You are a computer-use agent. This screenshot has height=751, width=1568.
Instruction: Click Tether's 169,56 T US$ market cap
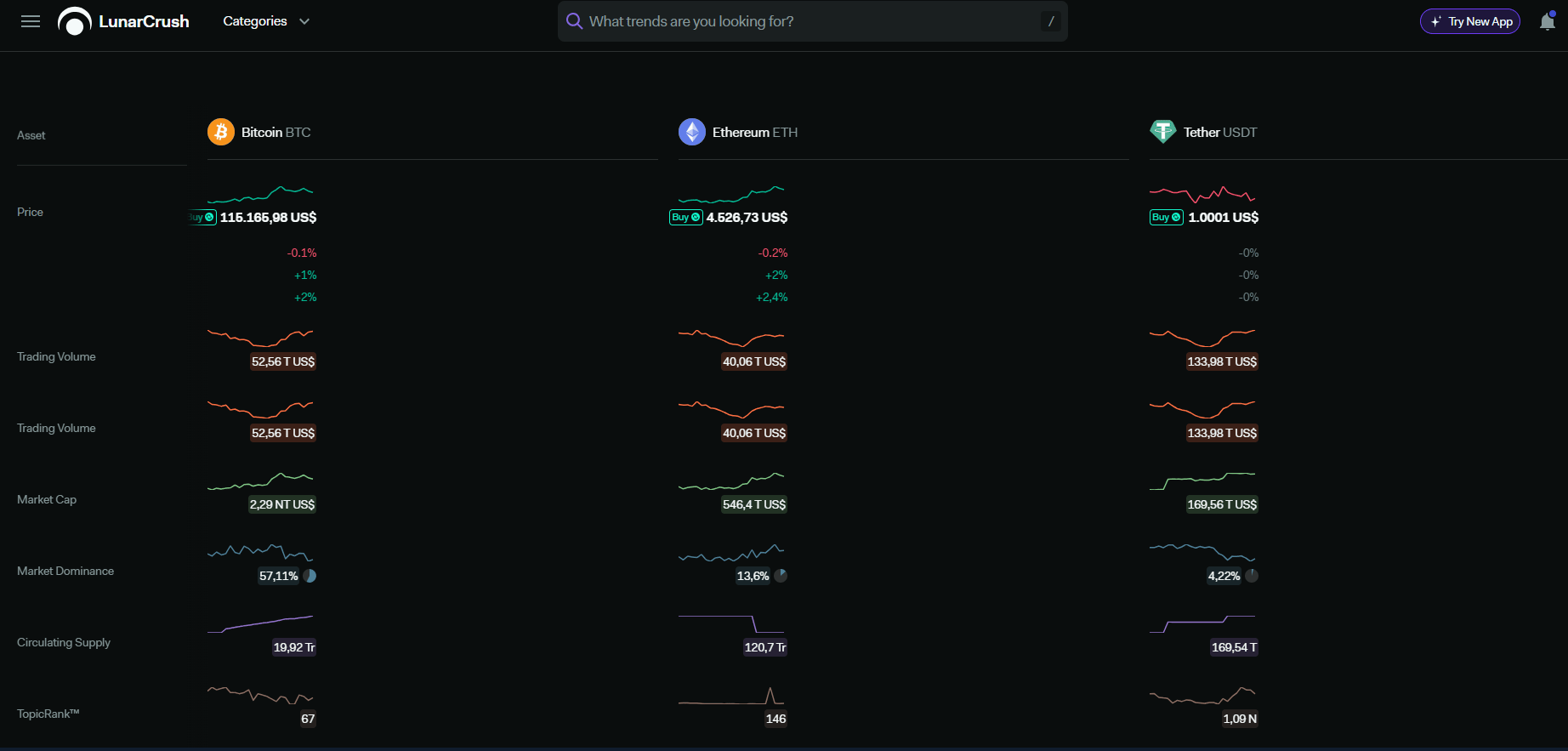(1222, 504)
